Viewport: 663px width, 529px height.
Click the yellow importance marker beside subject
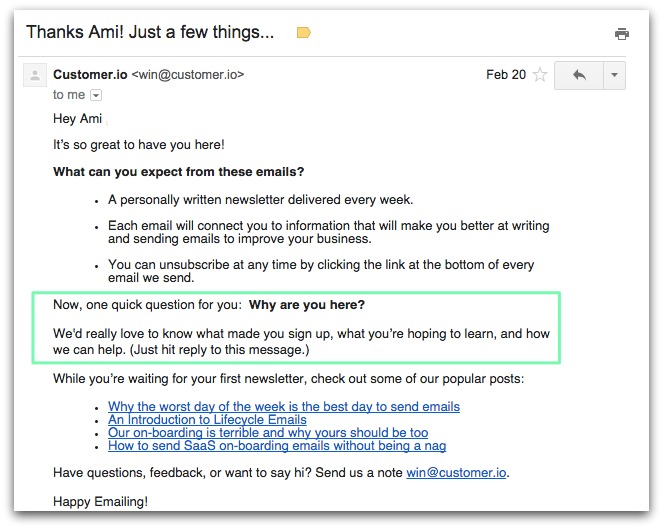coord(304,33)
